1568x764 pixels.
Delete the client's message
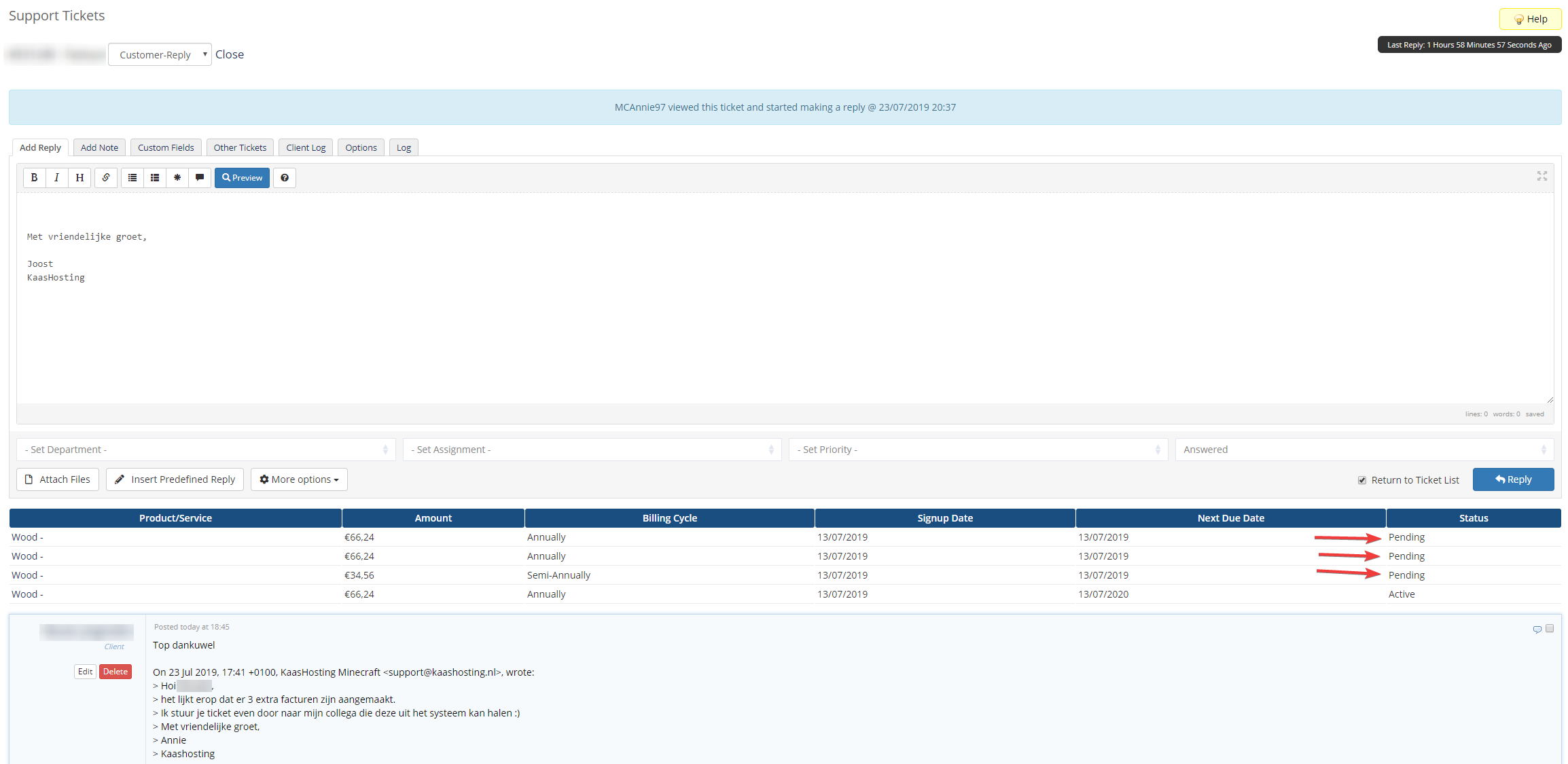tap(115, 672)
